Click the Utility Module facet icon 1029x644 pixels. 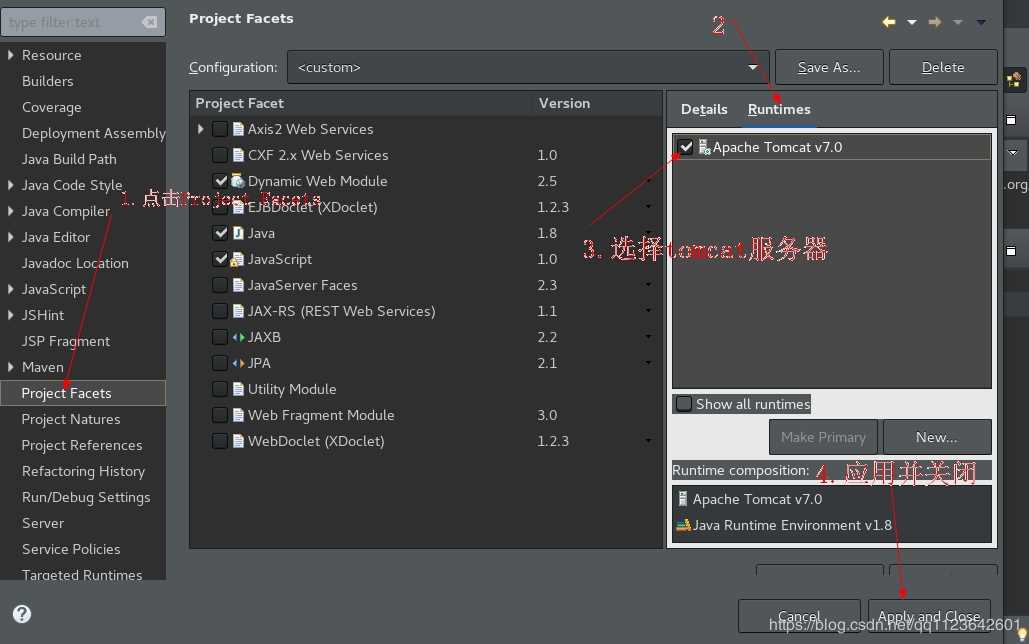pos(238,389)
